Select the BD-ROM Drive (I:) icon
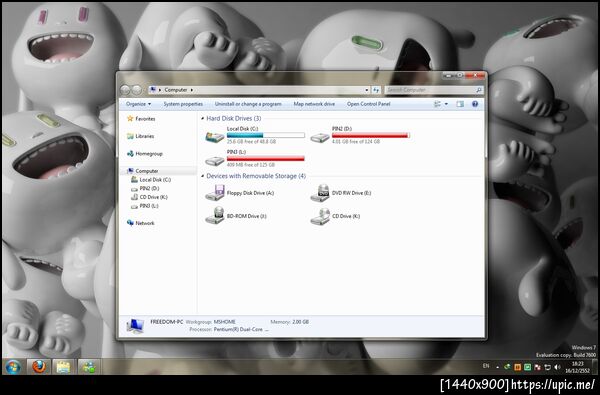This screenshot has height=395, width=600. tap(215, 215)
